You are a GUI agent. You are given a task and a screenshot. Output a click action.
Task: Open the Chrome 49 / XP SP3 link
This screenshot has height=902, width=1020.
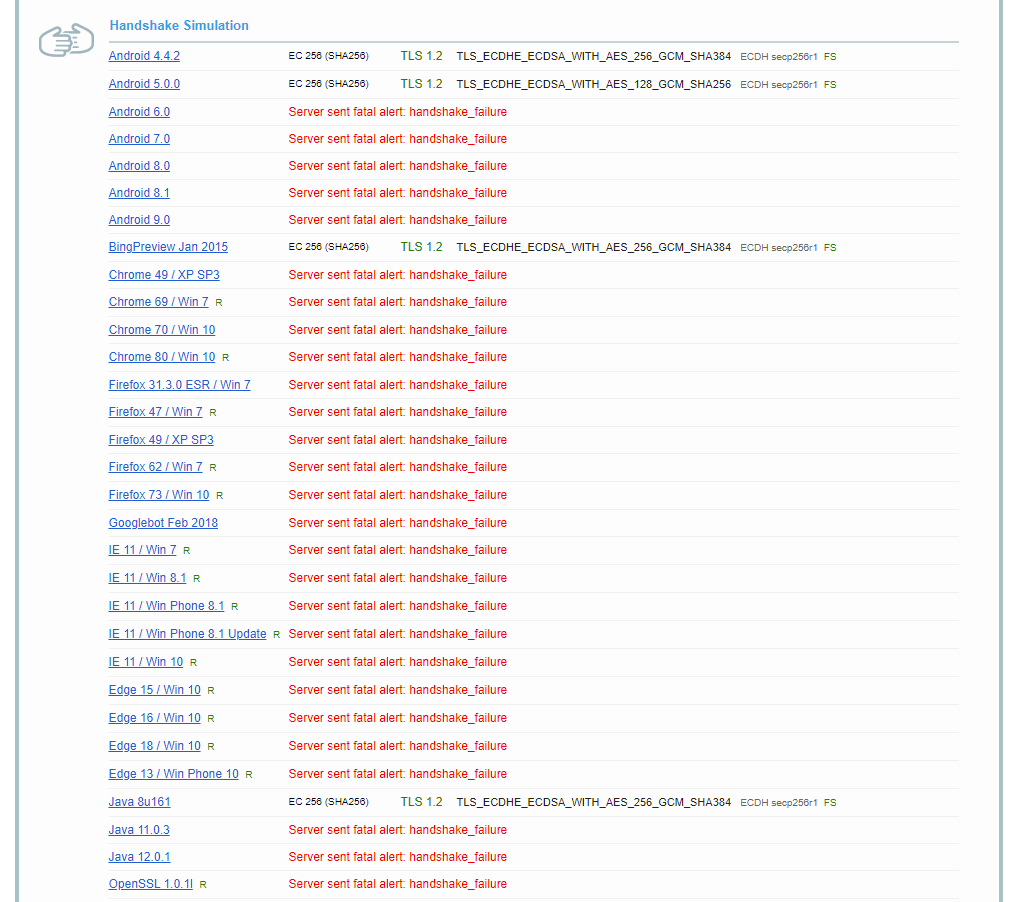[164, 274]
